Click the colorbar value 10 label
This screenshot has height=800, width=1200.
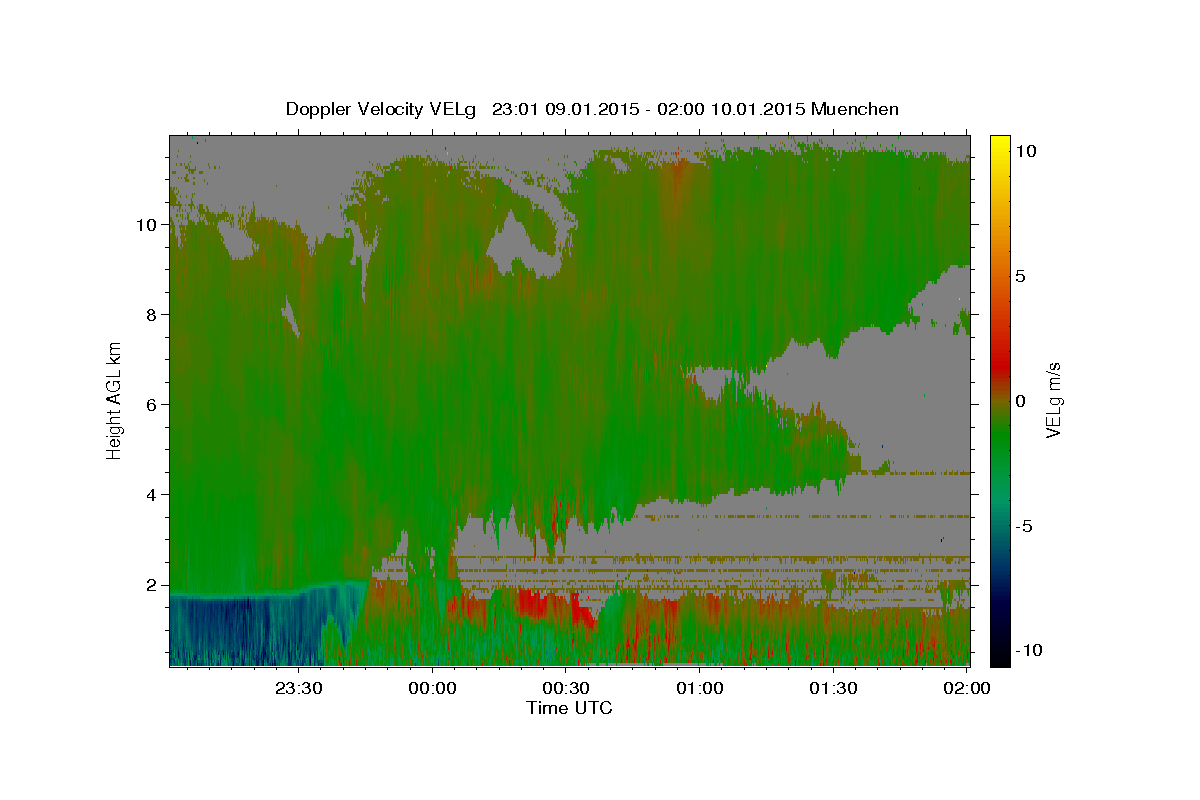[1025, 151]
